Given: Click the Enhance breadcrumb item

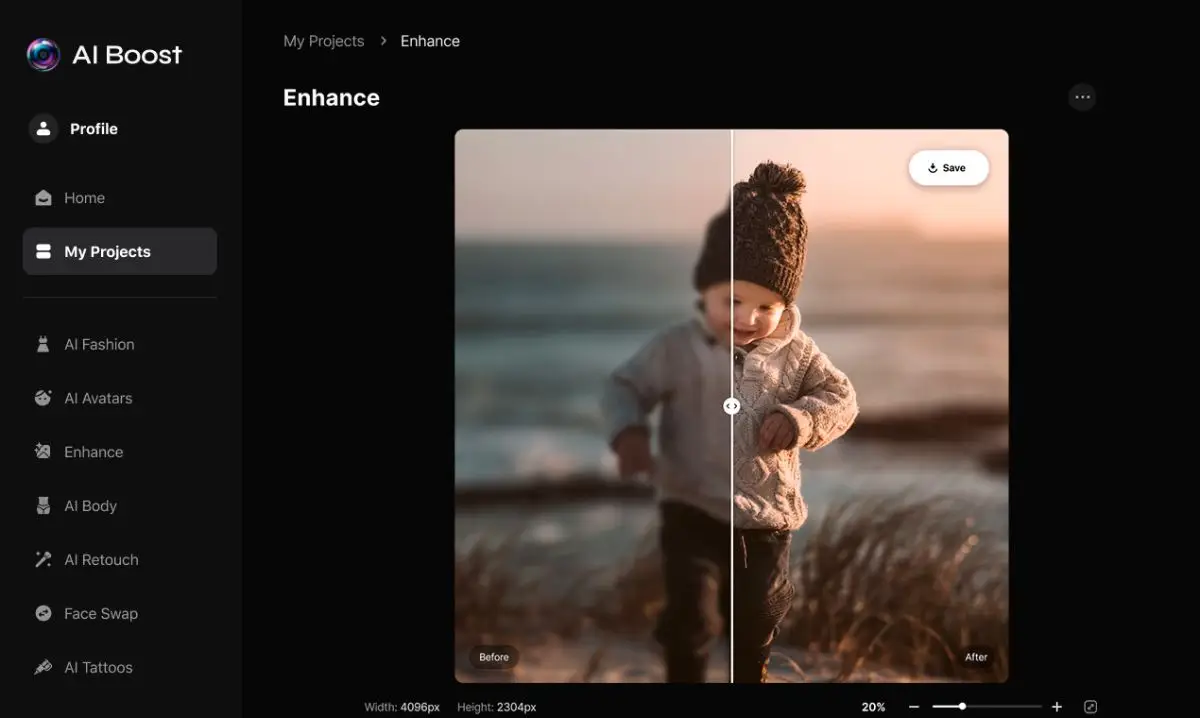Looking at the screenshot, I should 430,41.
